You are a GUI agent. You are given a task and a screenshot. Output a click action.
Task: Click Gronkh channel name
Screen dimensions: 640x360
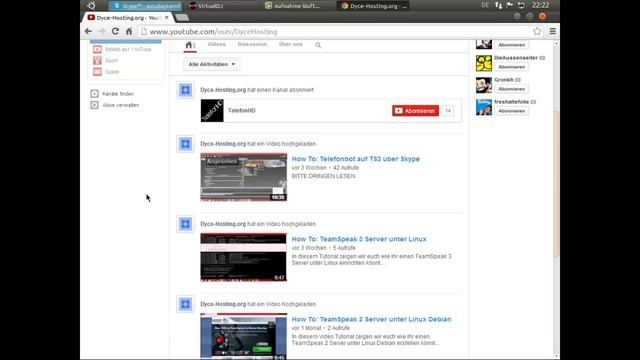504,80
